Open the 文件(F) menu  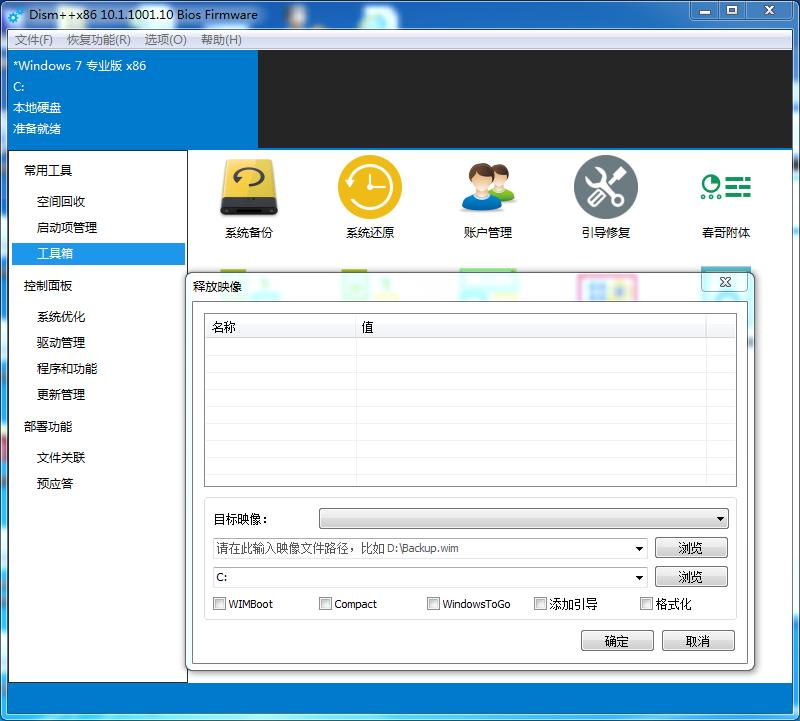[33, 41]
